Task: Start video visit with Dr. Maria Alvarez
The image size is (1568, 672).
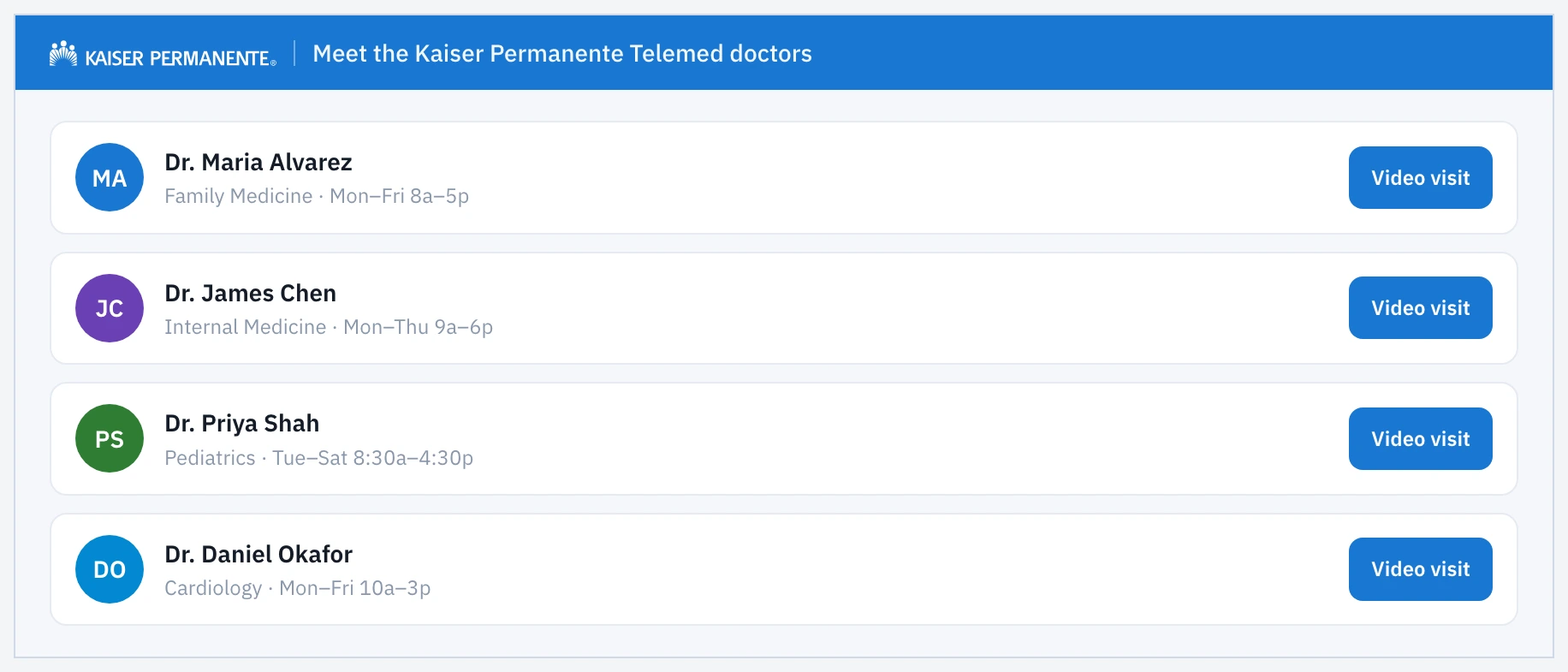Action: tap(1420, 177)
